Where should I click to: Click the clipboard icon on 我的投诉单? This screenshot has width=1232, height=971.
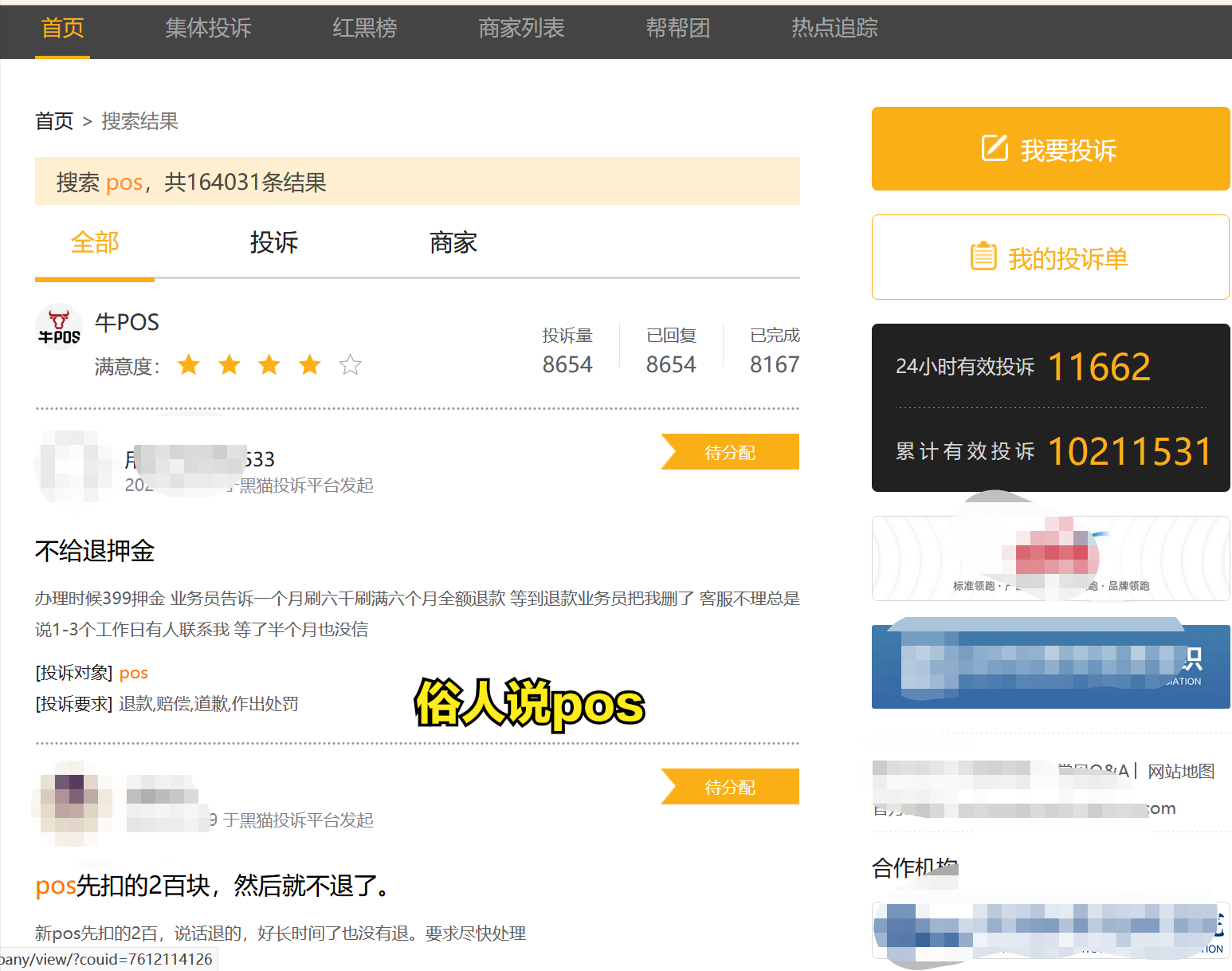983,256
